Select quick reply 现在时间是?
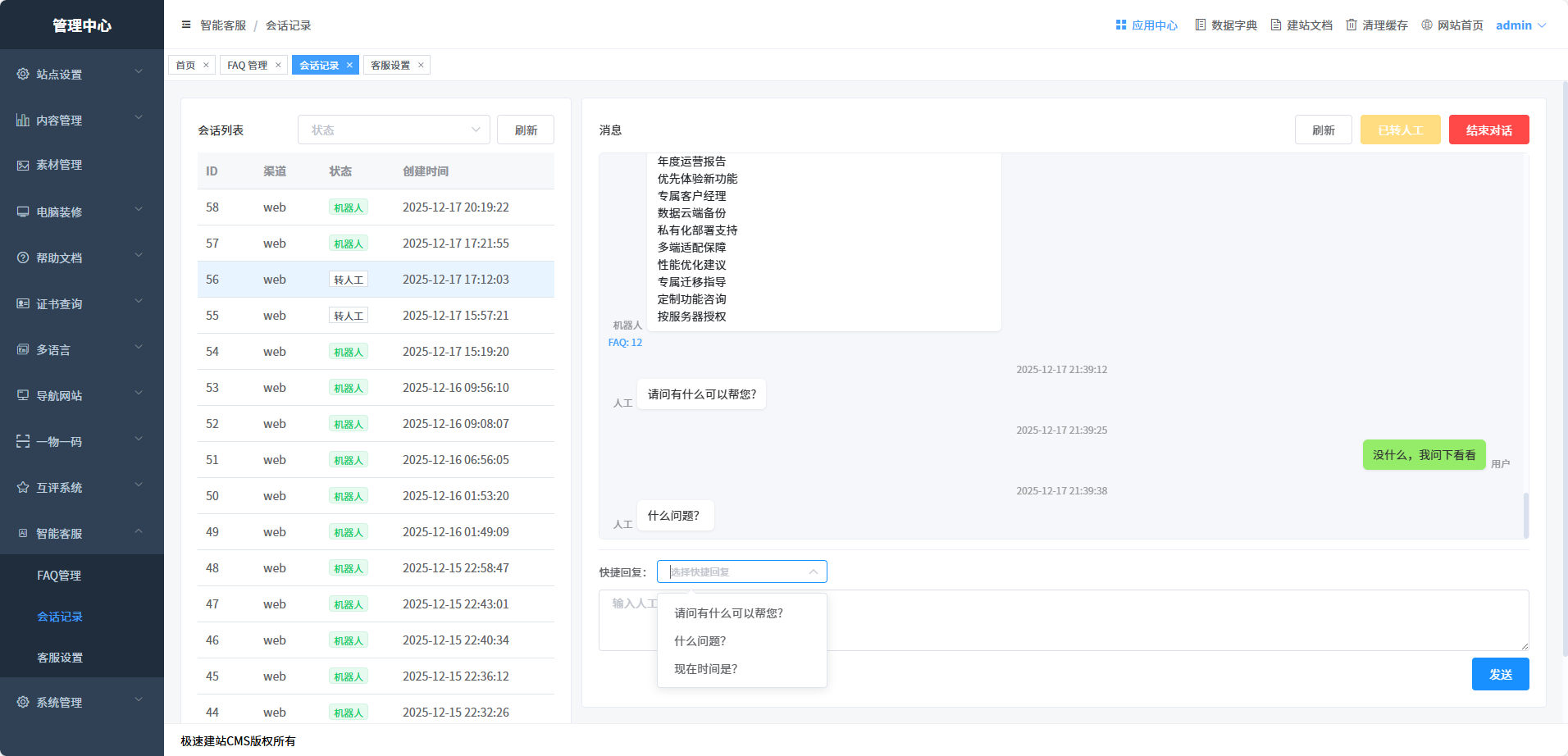 coord(706,669)
